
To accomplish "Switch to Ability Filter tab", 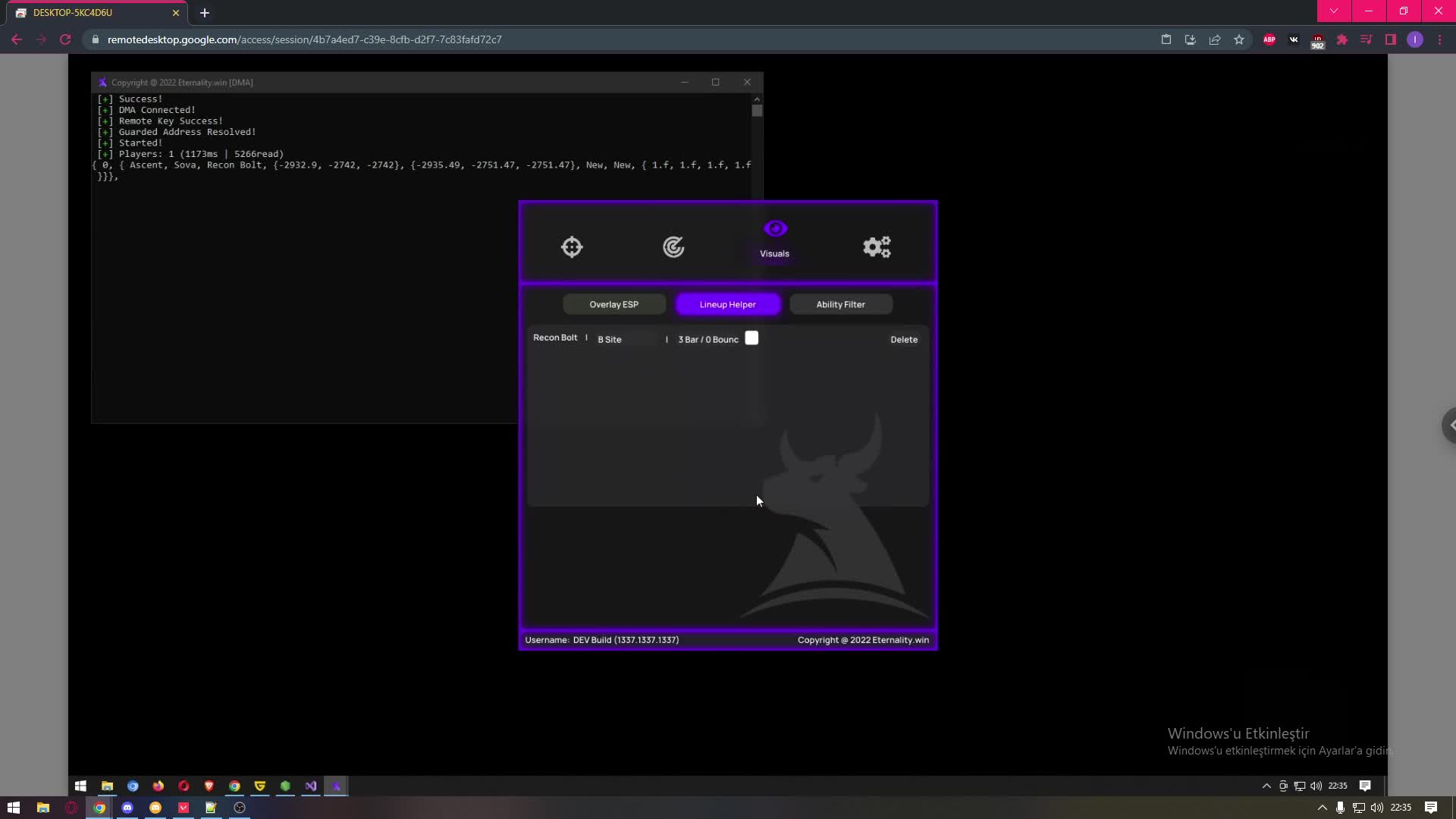I will coord(840,305).
